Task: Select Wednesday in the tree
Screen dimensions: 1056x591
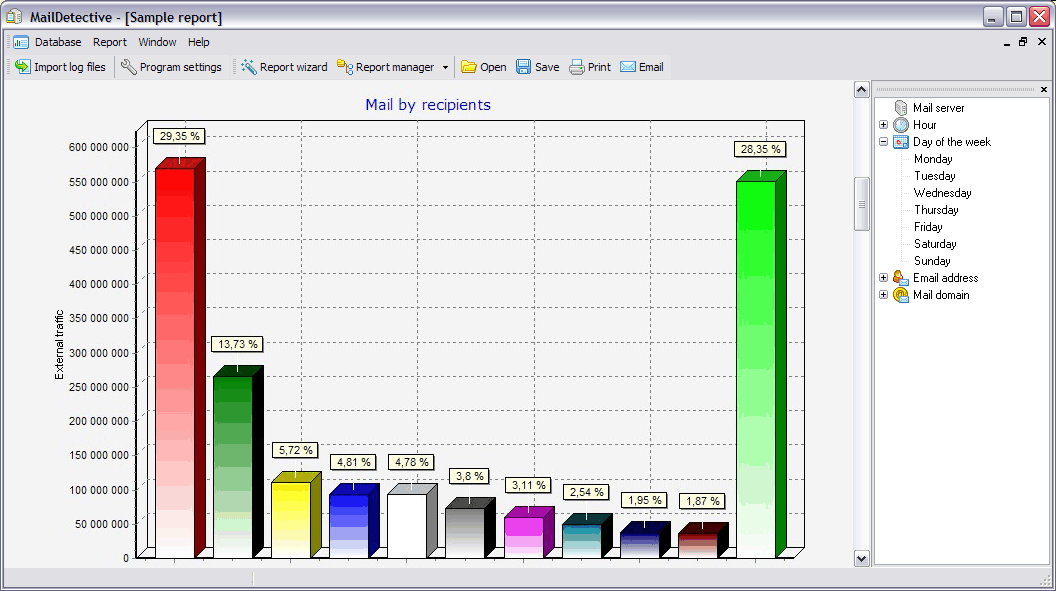Action: point(942,193)
